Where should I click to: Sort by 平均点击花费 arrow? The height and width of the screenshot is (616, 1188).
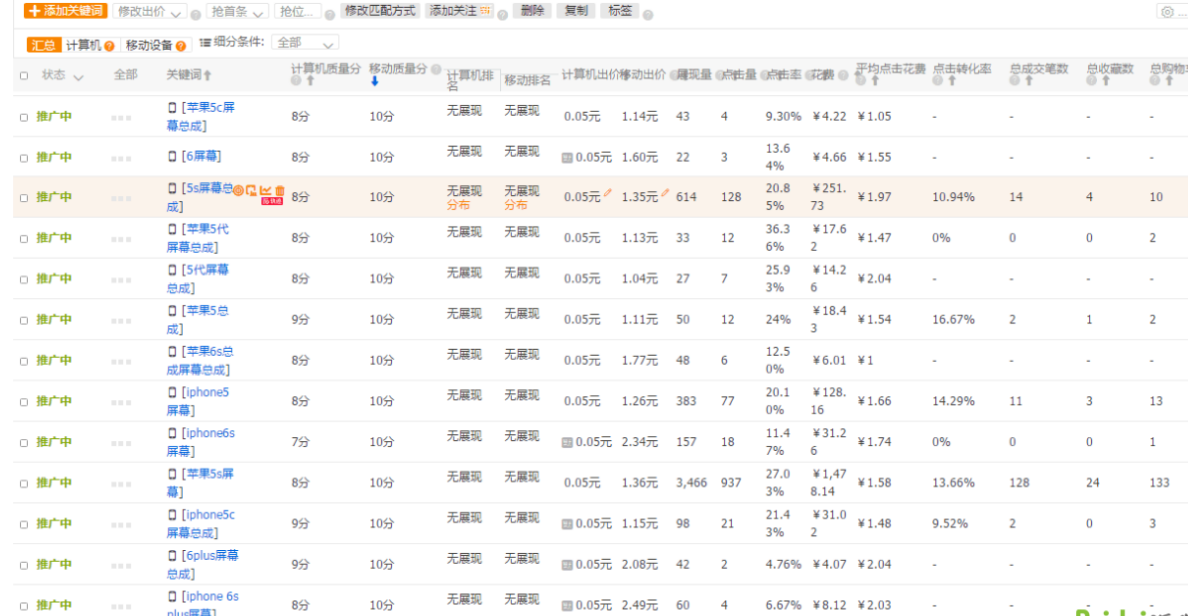pos(874,80)
